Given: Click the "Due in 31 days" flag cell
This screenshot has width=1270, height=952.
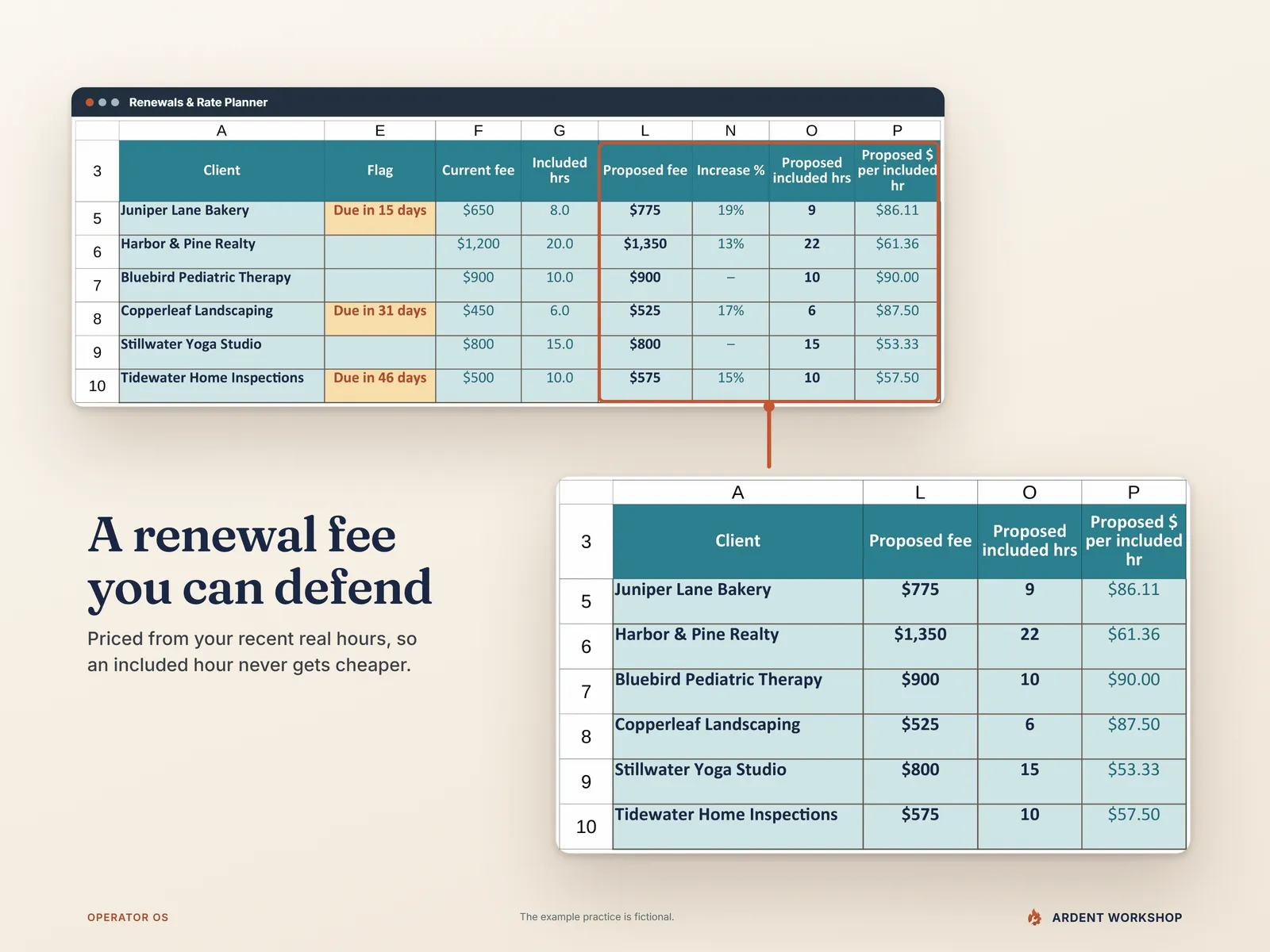Looking at the screenshot, I should [380, 319].
